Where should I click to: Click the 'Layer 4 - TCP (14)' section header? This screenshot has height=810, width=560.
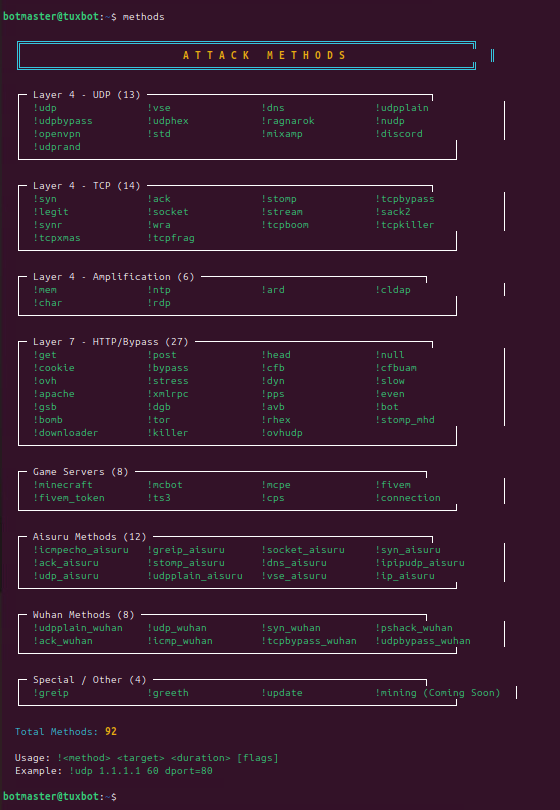click(87, 186)
